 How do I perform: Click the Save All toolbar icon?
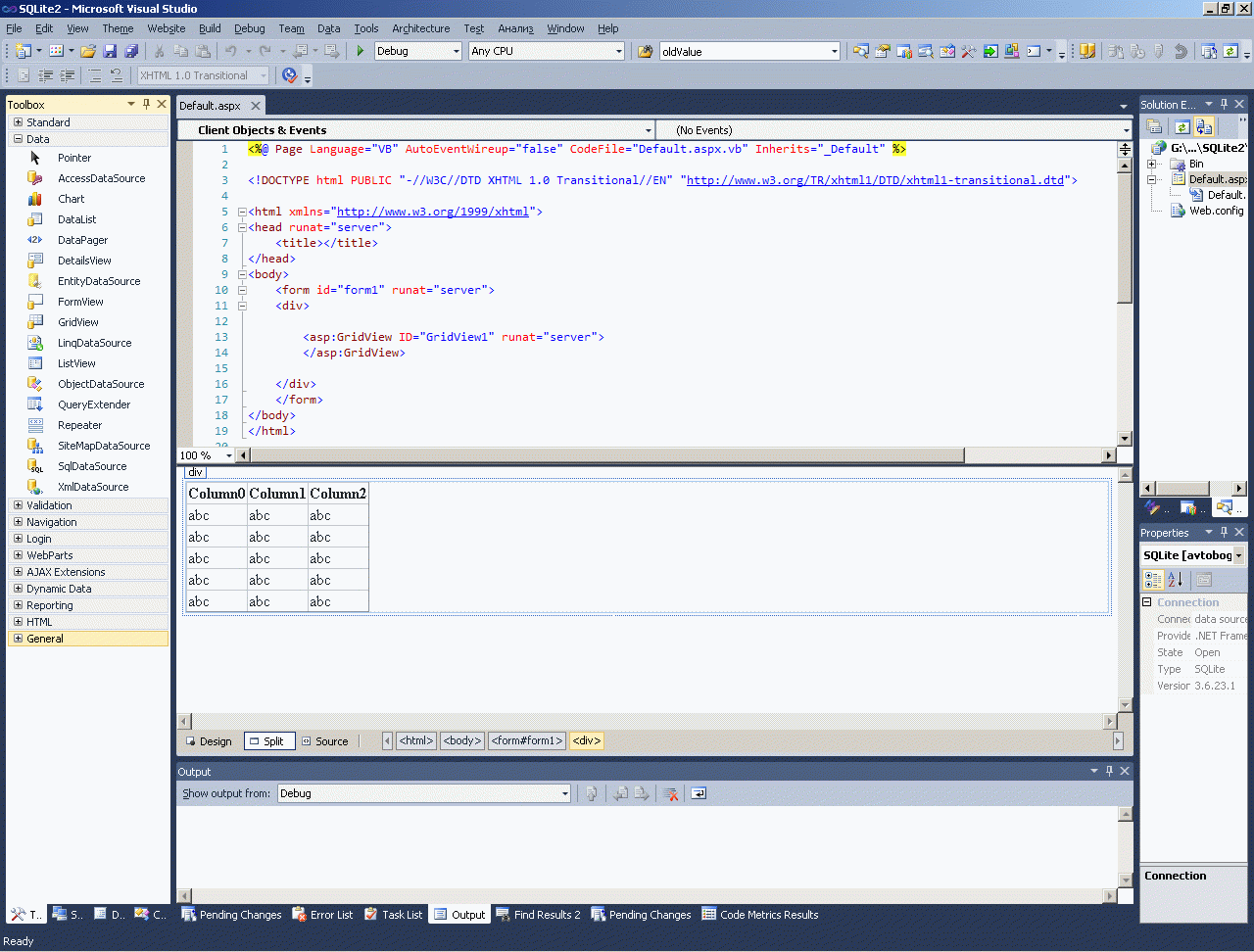click(131, 51)
